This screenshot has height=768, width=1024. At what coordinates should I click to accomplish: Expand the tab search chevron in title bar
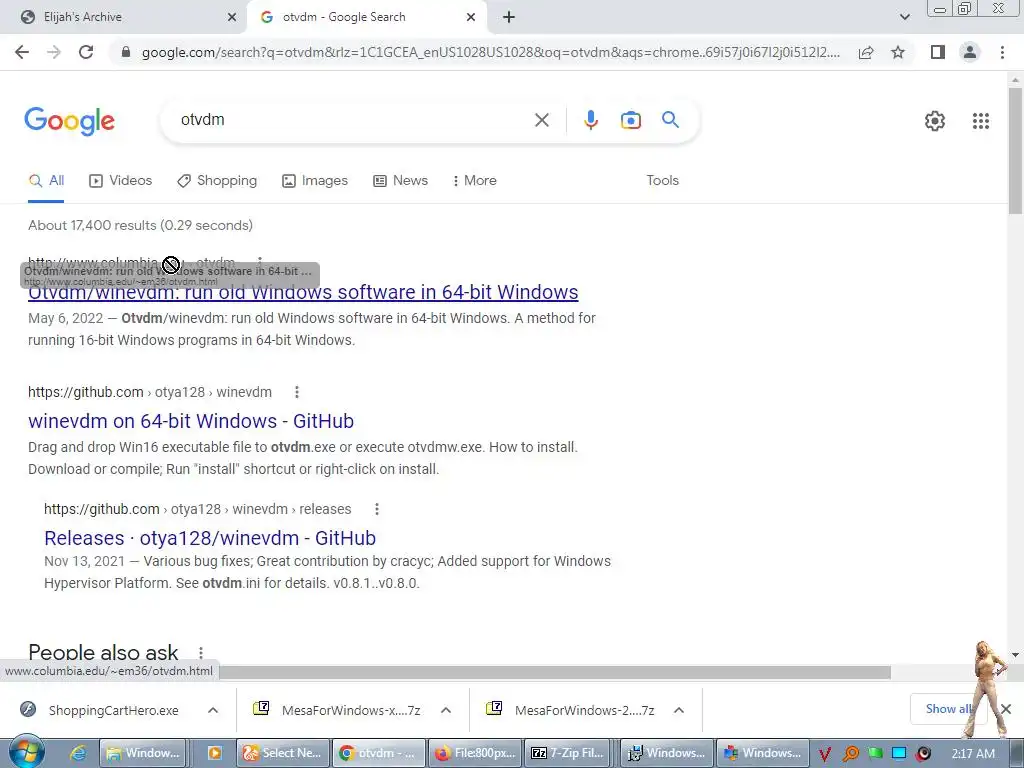(x=904, y=17)
